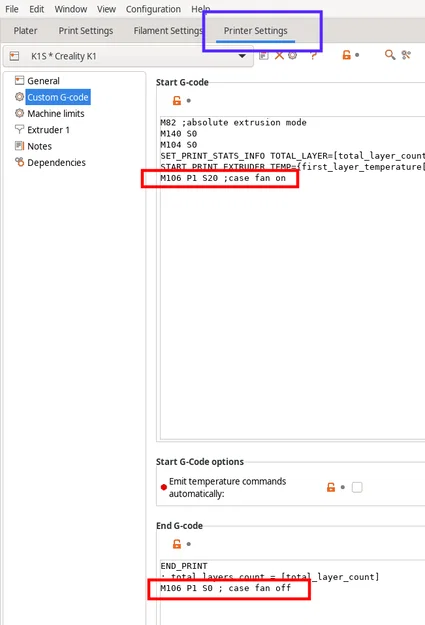425x625 pixels.
Task: Open the Help menu
Action: coord(201,9)
